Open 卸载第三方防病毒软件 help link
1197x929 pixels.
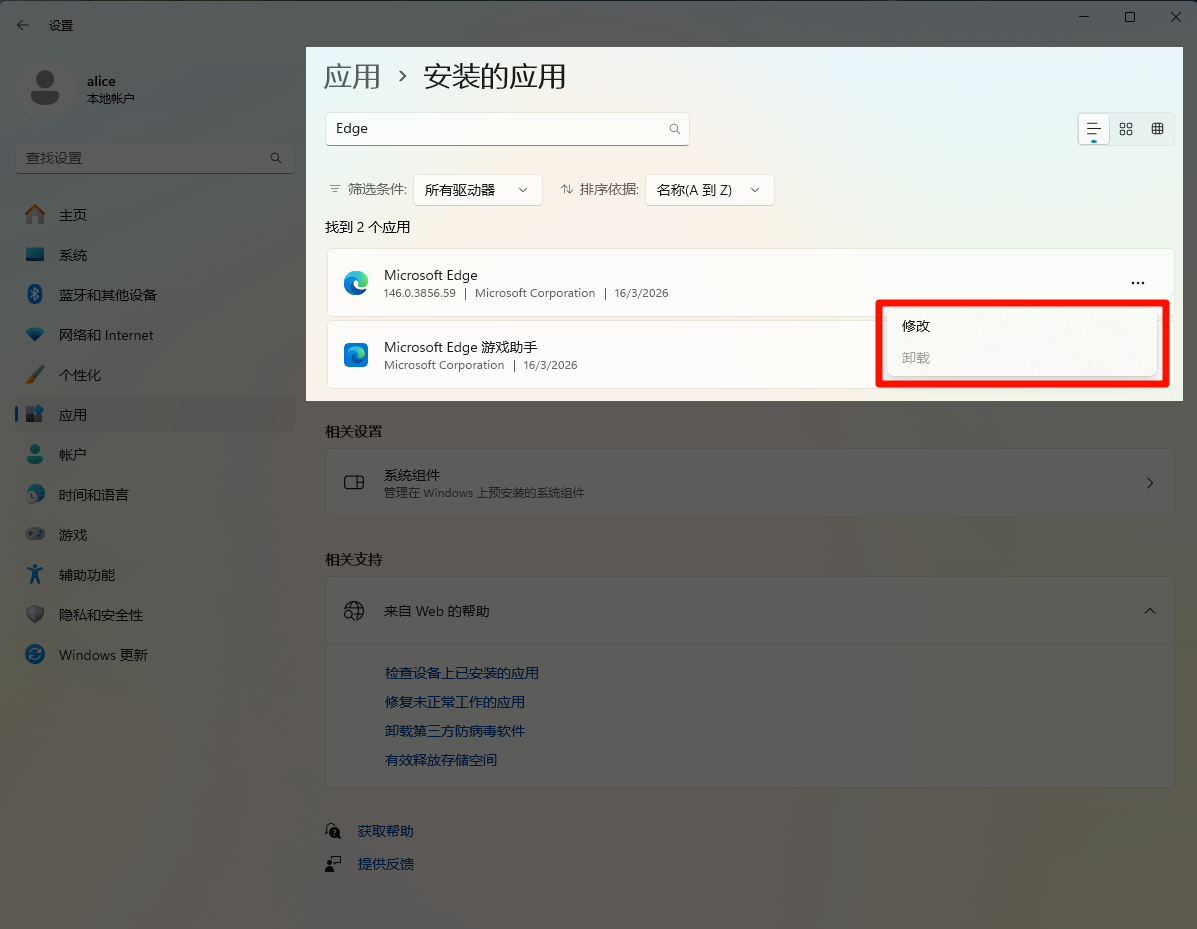coord(455,731)
